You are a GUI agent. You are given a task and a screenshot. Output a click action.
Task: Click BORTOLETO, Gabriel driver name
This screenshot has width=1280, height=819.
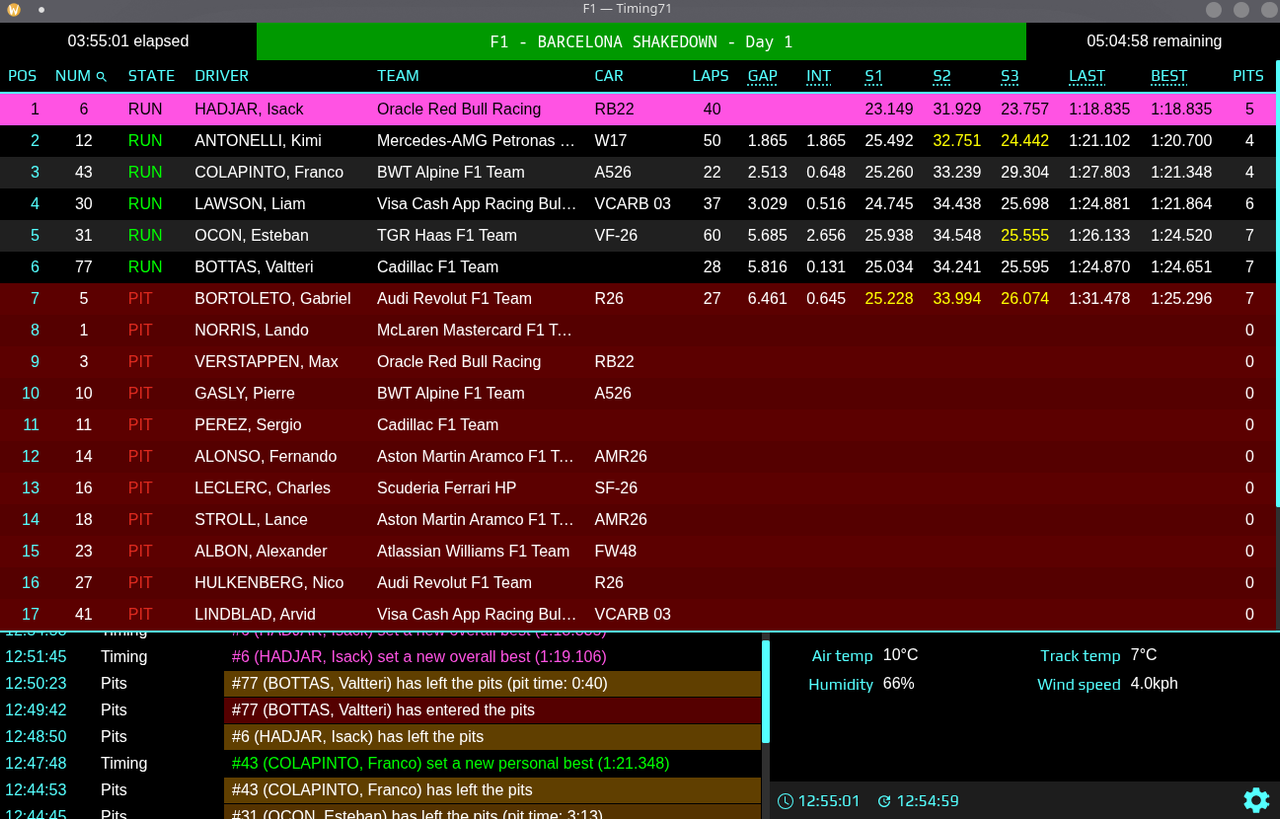point(273,299)
